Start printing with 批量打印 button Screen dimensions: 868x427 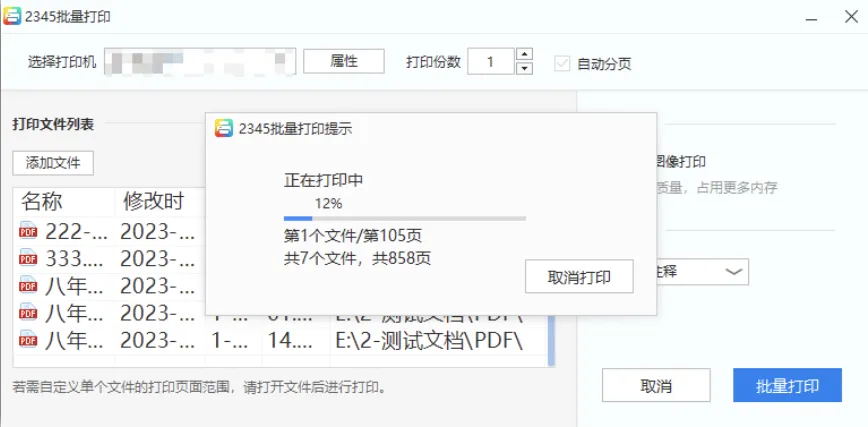pyautogui.click(x=787, y=385)
